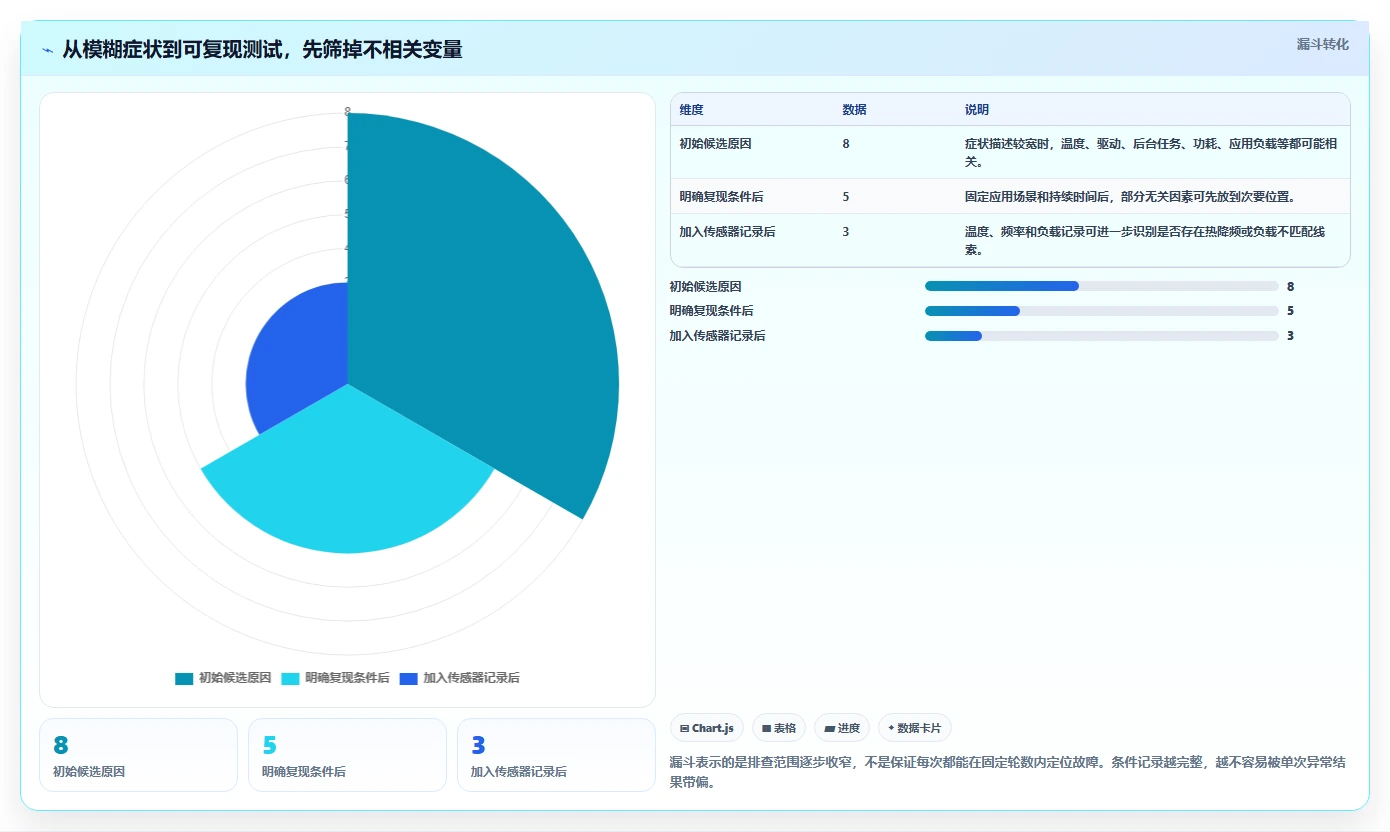This screenshot has height=832, width=1390.
Task: Click description starting 固定应用场景
Action: [1130, 197]
